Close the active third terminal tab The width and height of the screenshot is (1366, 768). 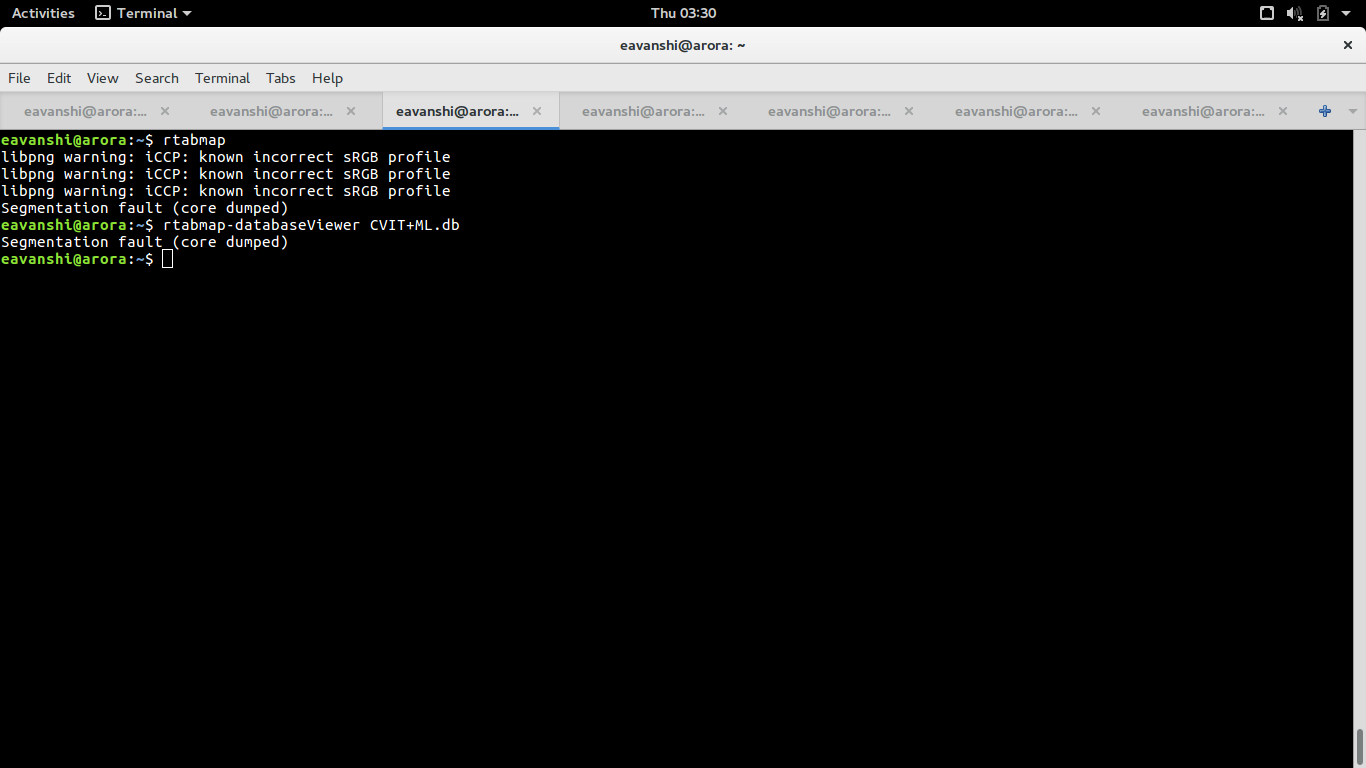click(537, 111)
